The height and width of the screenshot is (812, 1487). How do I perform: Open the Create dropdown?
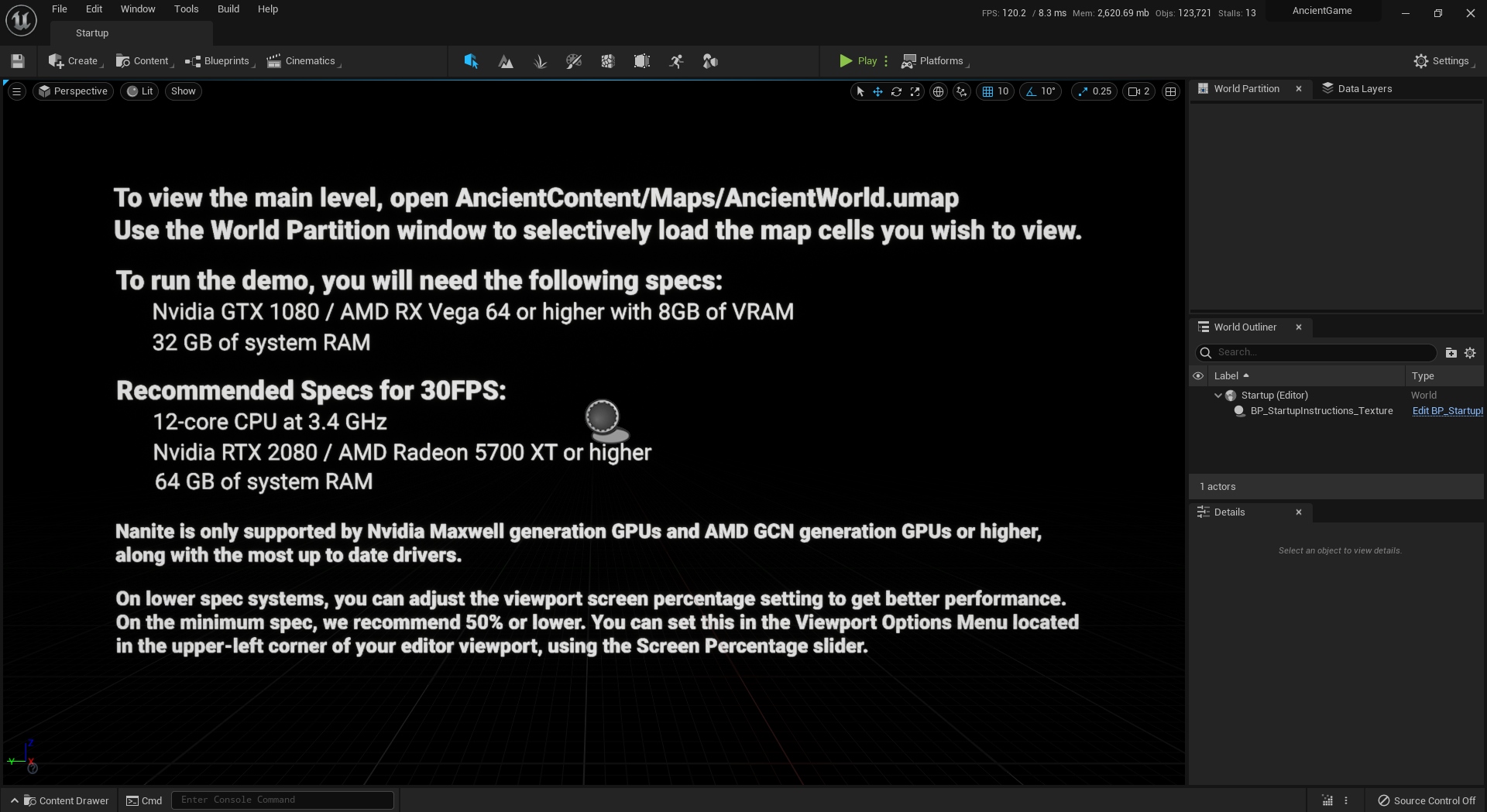[75, 61]
